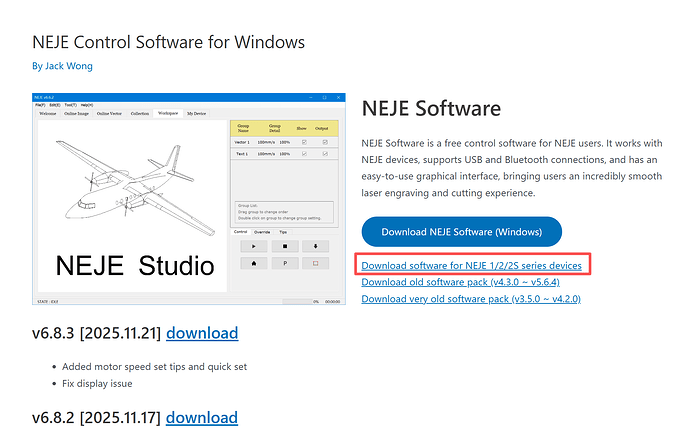Toggle Output checkbox for Vector 1
Viewport: 690px width, 440px height.
click(x=325, y=143)
